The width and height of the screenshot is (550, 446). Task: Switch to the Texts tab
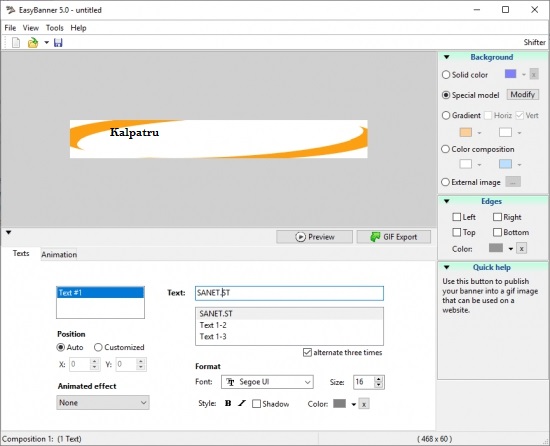click(x=21, y=253)
